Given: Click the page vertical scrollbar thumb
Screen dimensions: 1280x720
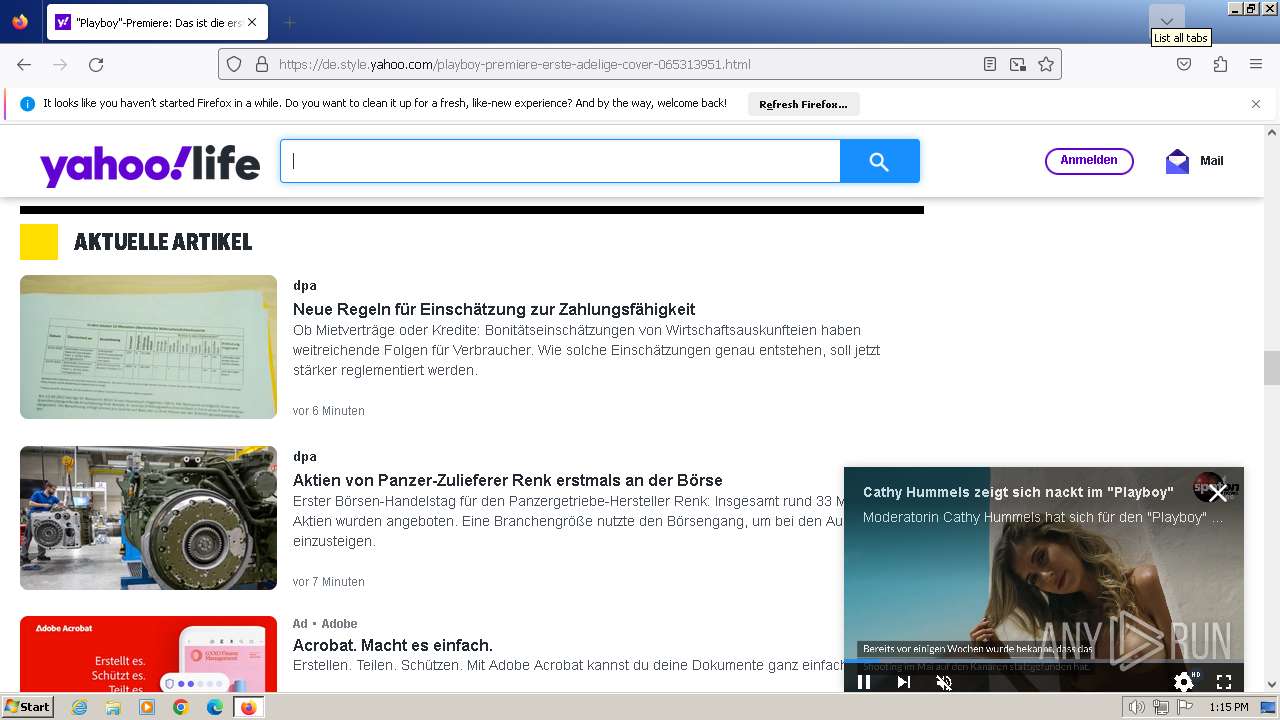Looking at the screenshot, I should pos(1272,368).
